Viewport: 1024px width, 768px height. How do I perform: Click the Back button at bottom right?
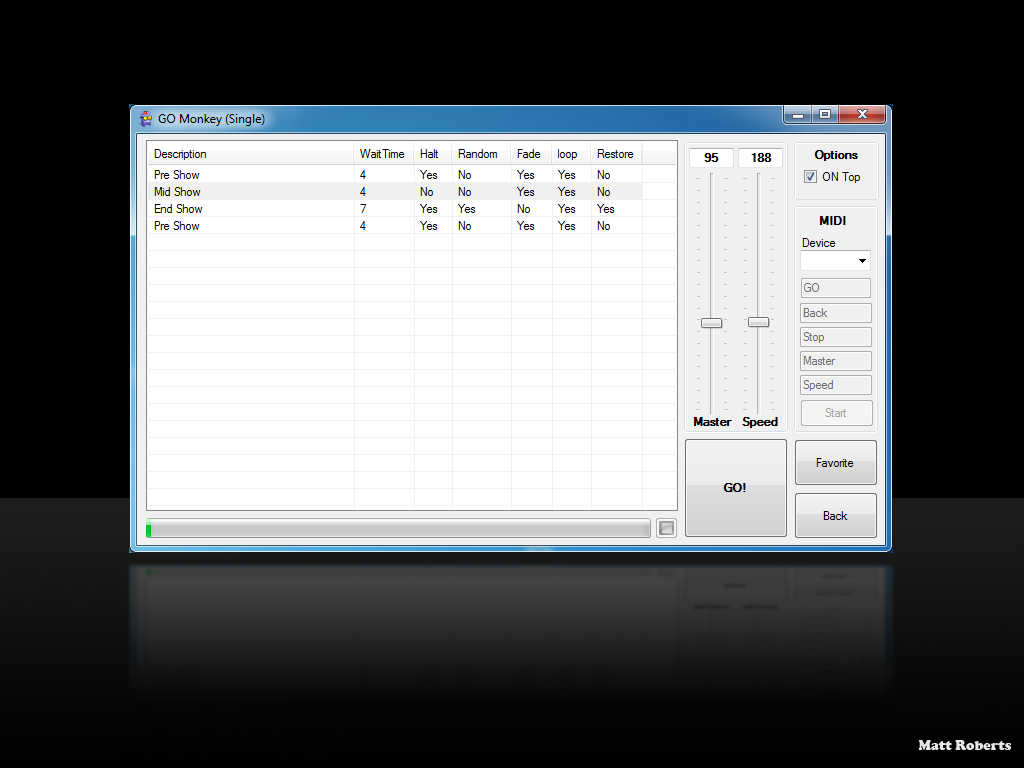point(835,516)
